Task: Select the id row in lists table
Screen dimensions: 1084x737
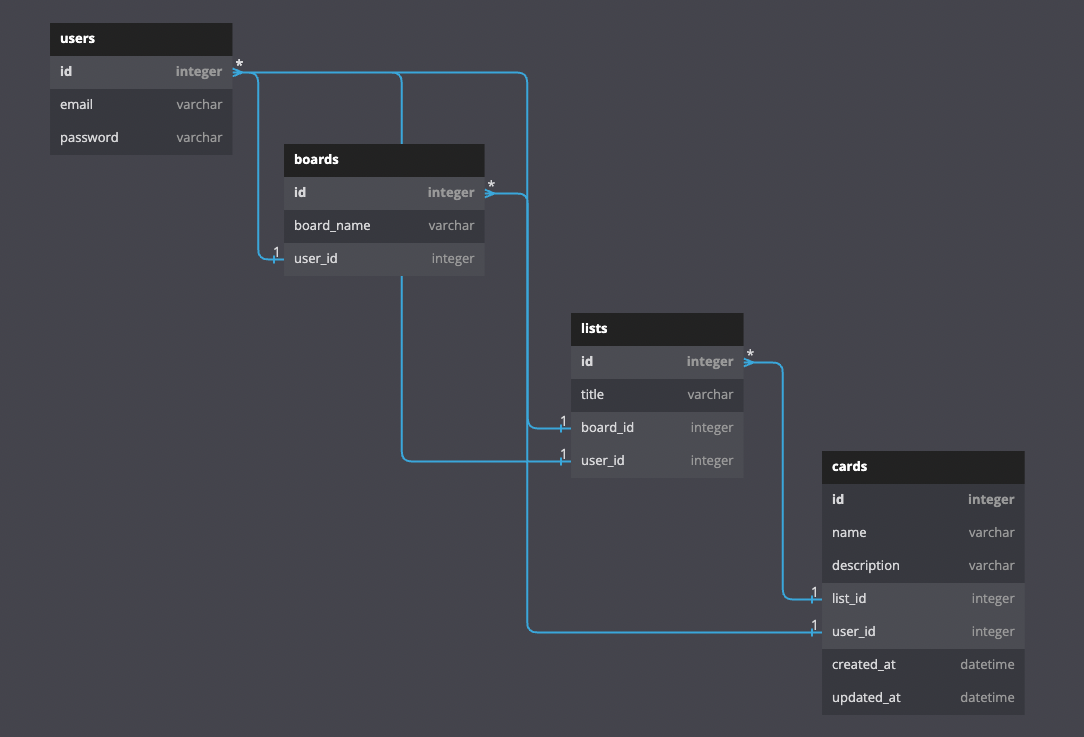Action: point(657,362)
